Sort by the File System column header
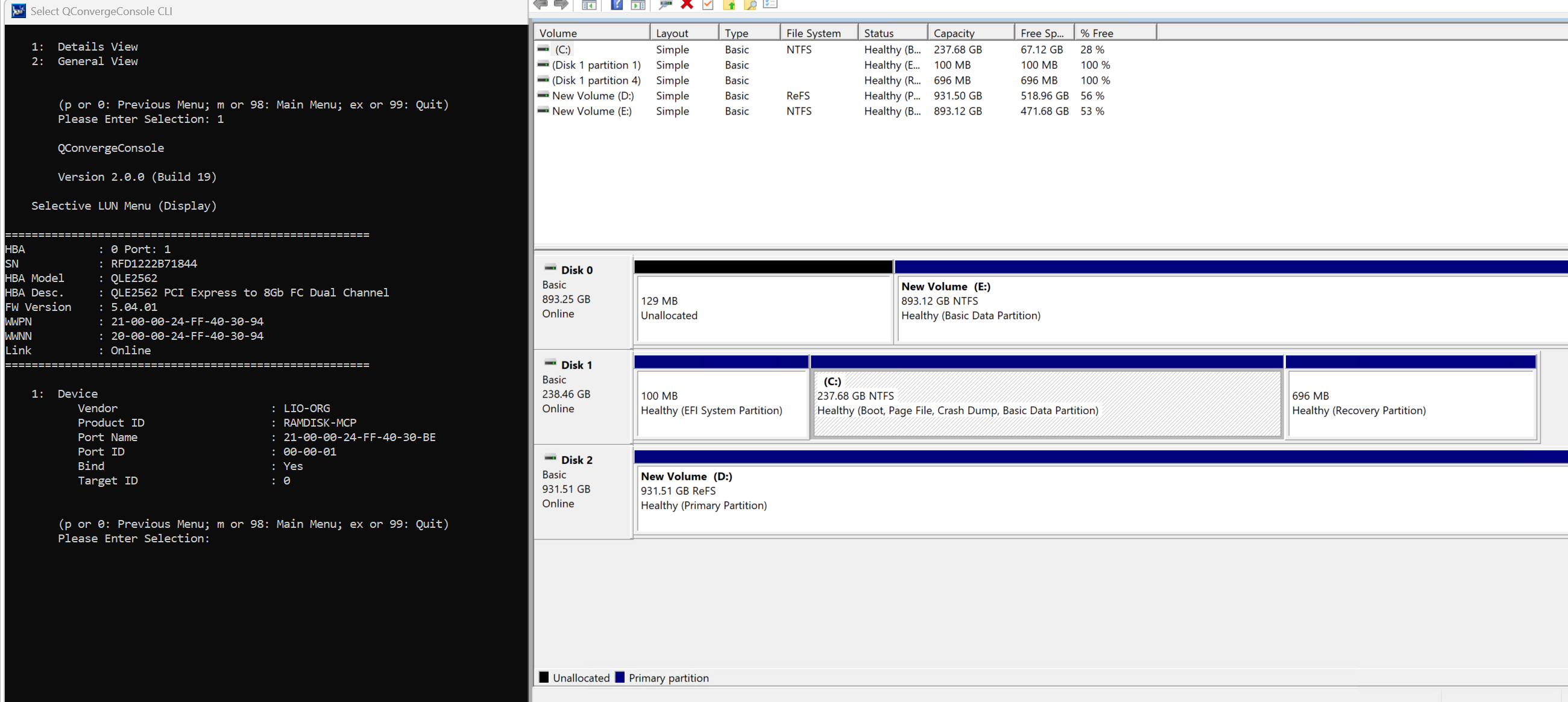The height and width of the screenshot is (702, 1568). [819, 33]
